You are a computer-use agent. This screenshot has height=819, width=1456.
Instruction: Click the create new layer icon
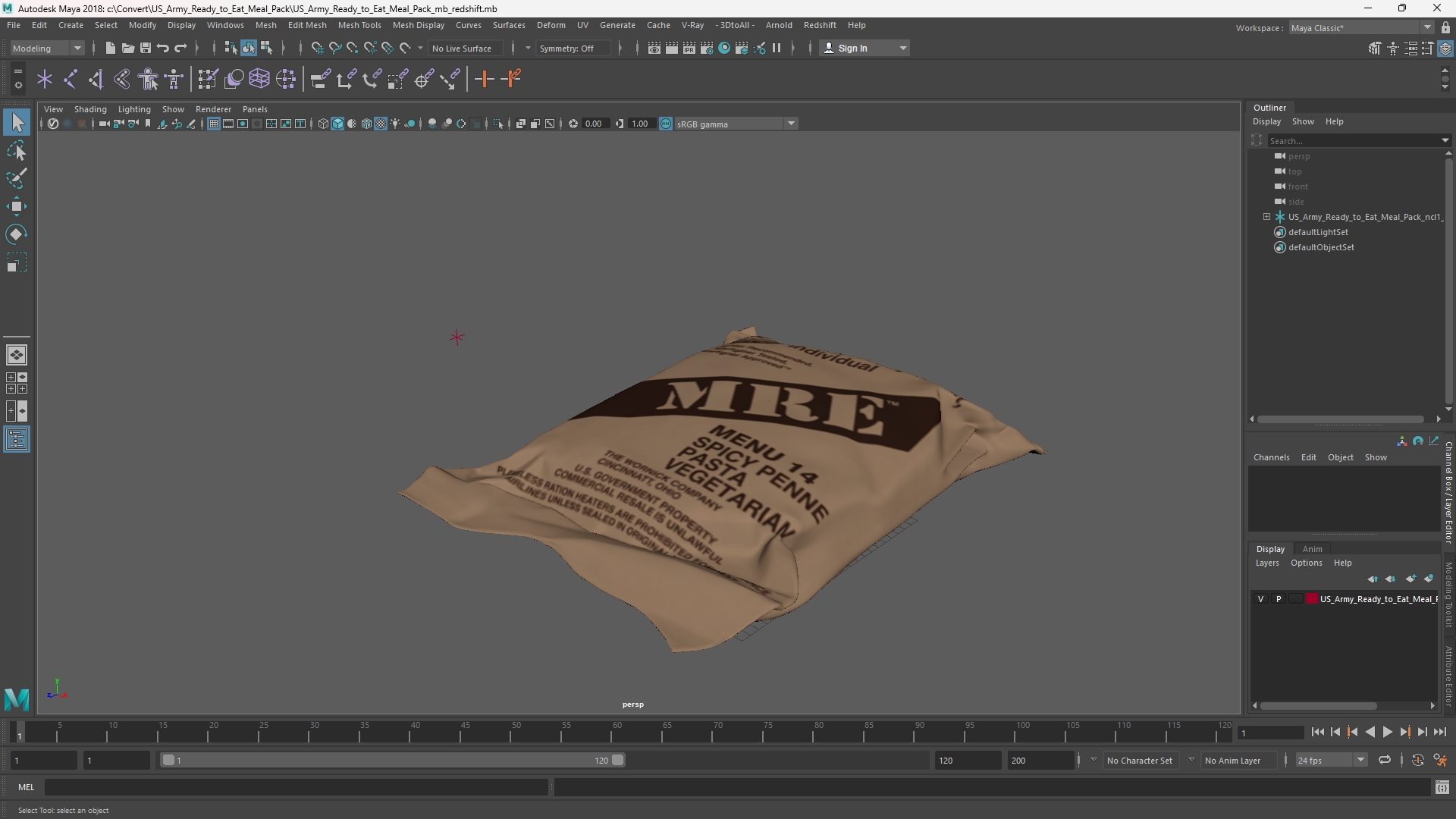(x=1410, y=579)
